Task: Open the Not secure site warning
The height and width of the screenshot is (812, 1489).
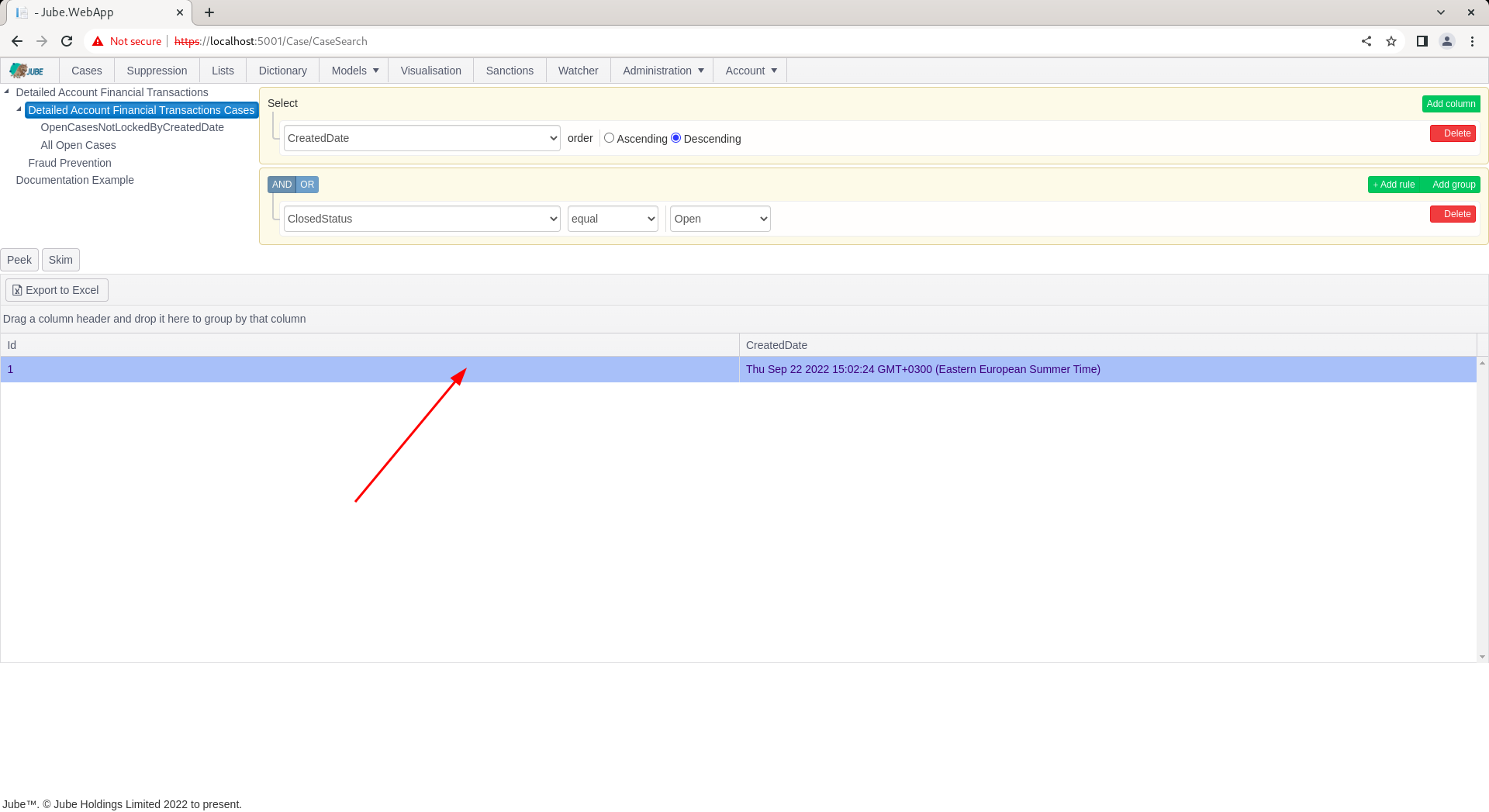Action: [x=127, y=41]
